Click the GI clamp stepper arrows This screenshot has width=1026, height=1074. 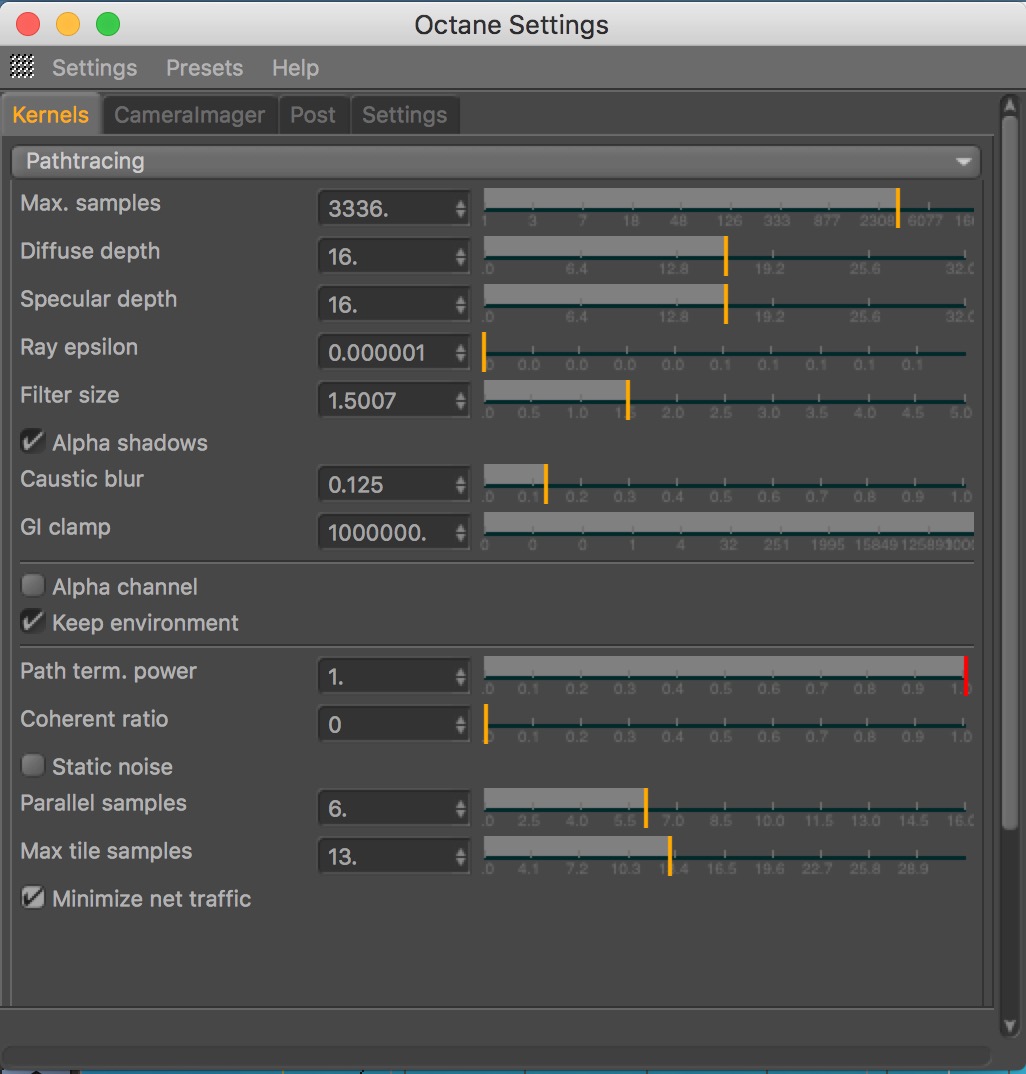(x=461, y=532)
